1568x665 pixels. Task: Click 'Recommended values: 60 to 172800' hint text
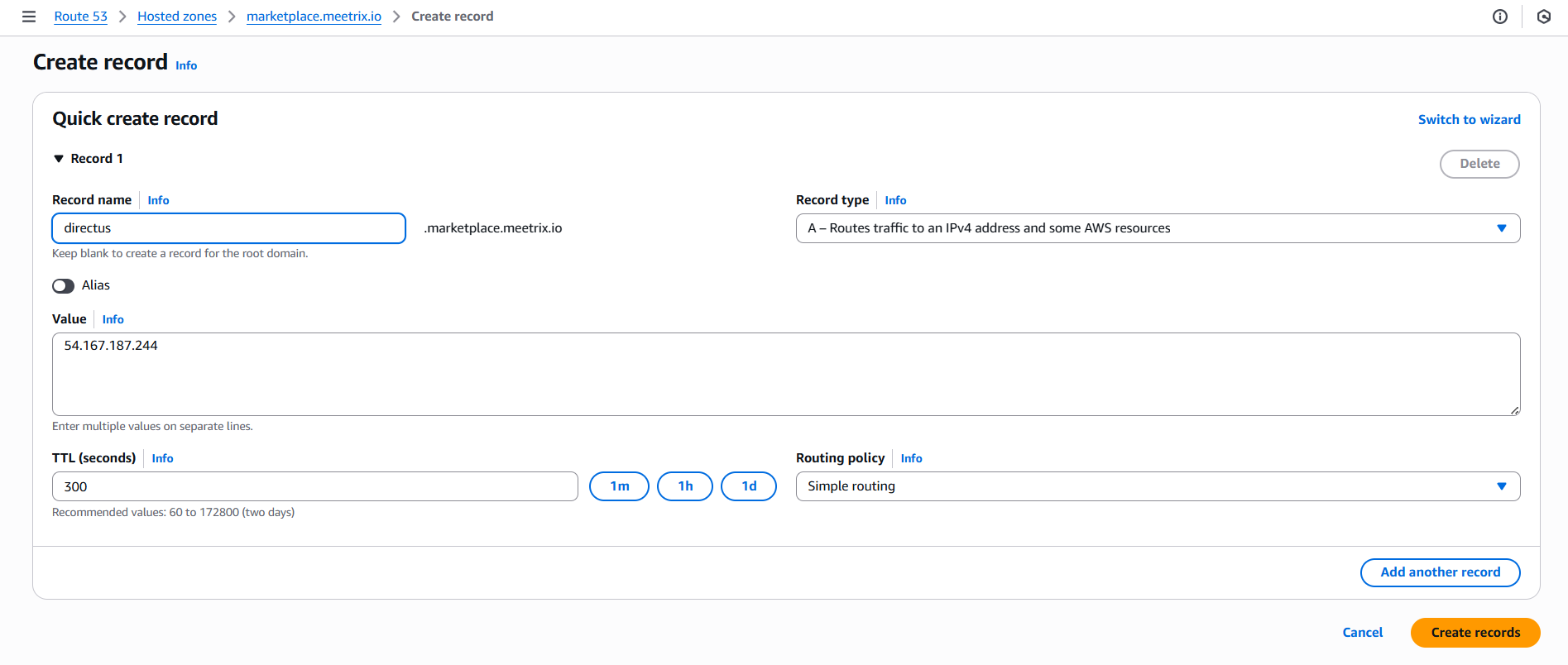click(x=174, y=513)
